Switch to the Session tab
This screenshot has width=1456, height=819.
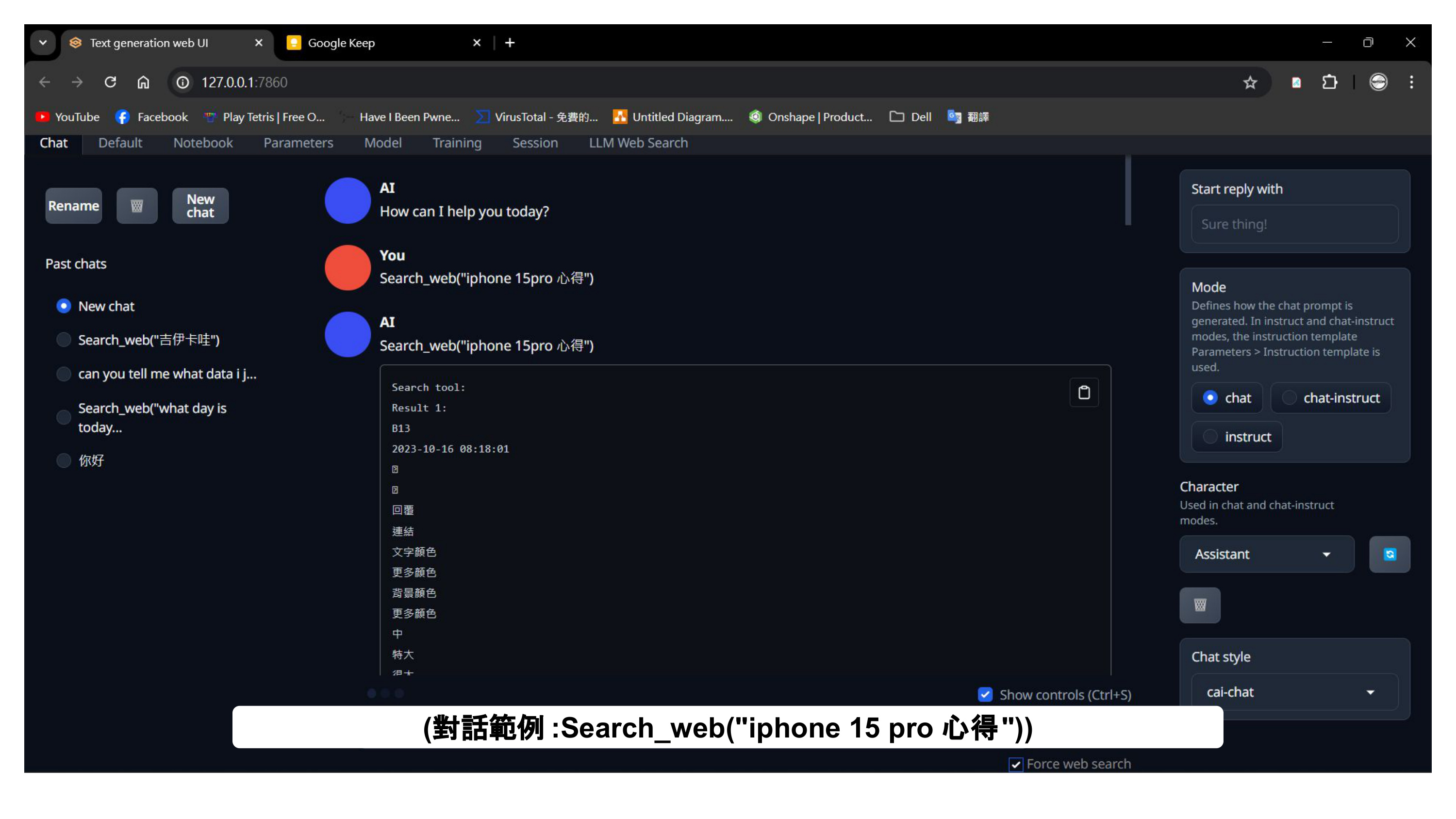click(x=535, y=143)
